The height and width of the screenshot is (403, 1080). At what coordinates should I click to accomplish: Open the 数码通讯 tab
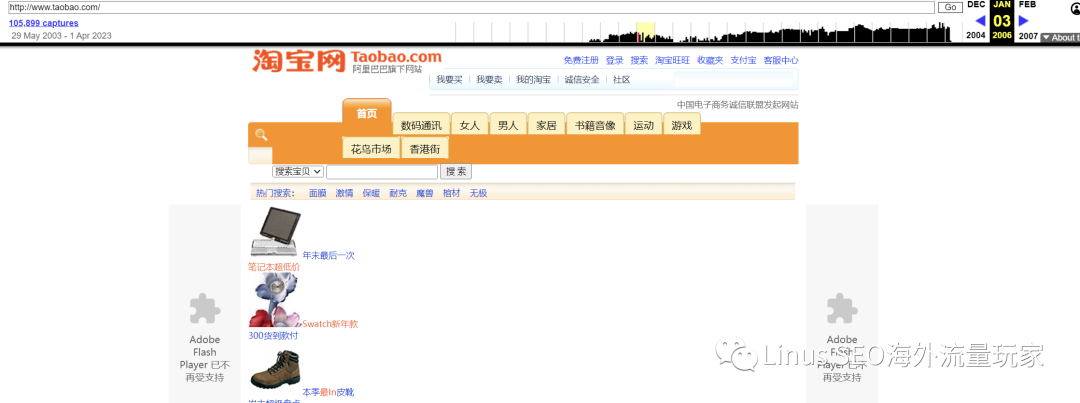click(421, 125)
